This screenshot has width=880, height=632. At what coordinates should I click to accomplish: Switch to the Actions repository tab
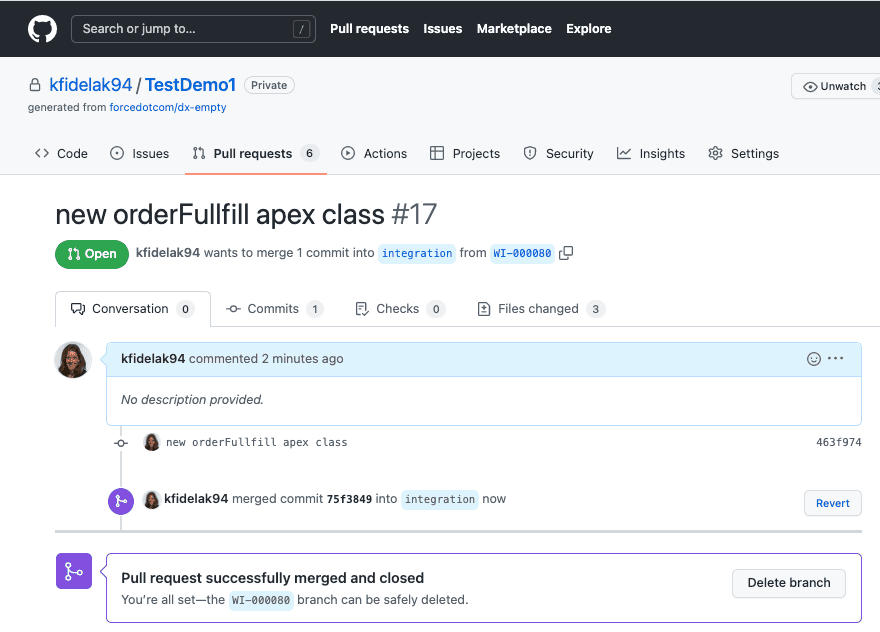(374, 153)
